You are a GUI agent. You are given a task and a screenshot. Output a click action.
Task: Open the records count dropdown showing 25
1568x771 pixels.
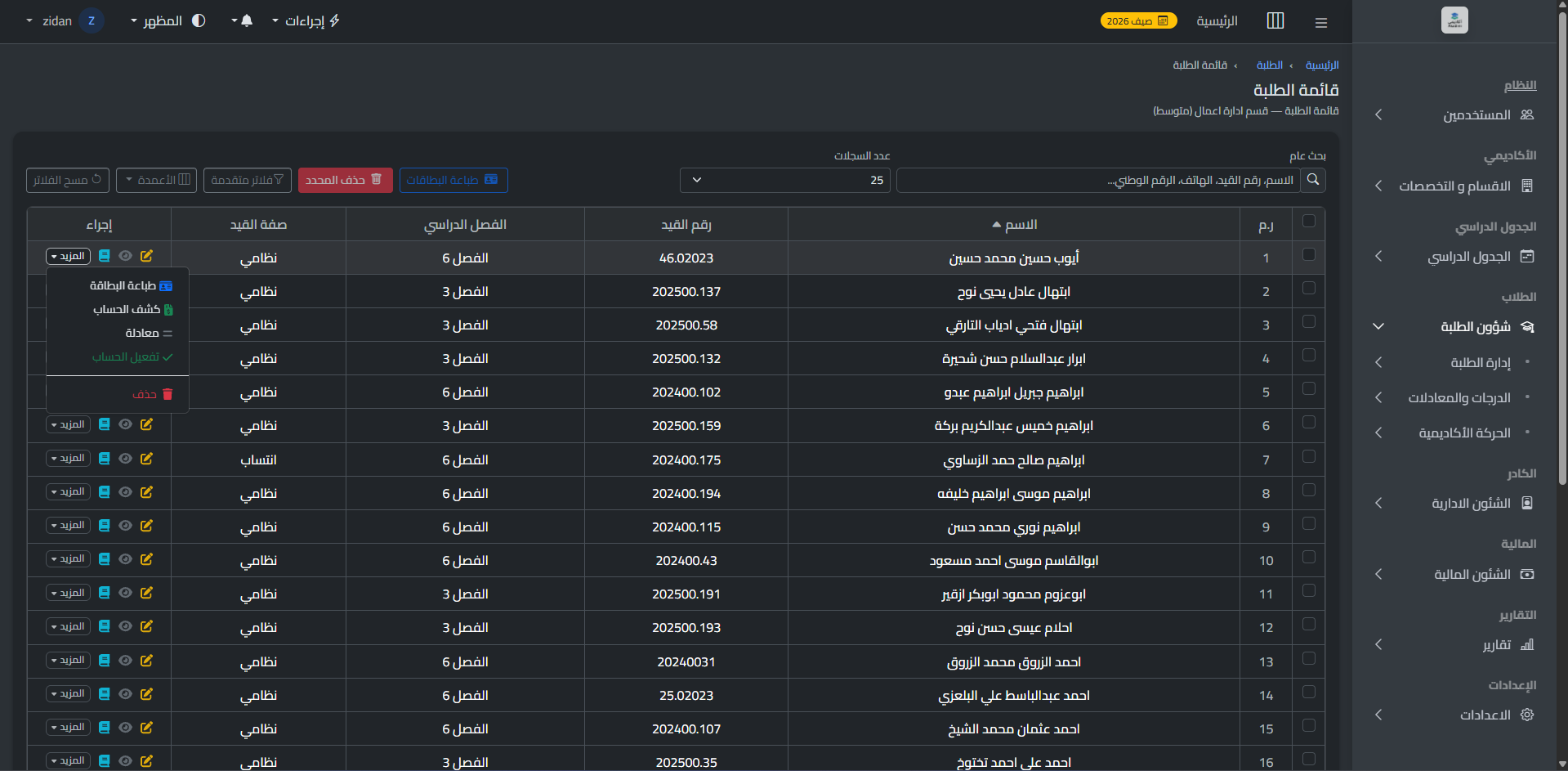pos(785,180)
